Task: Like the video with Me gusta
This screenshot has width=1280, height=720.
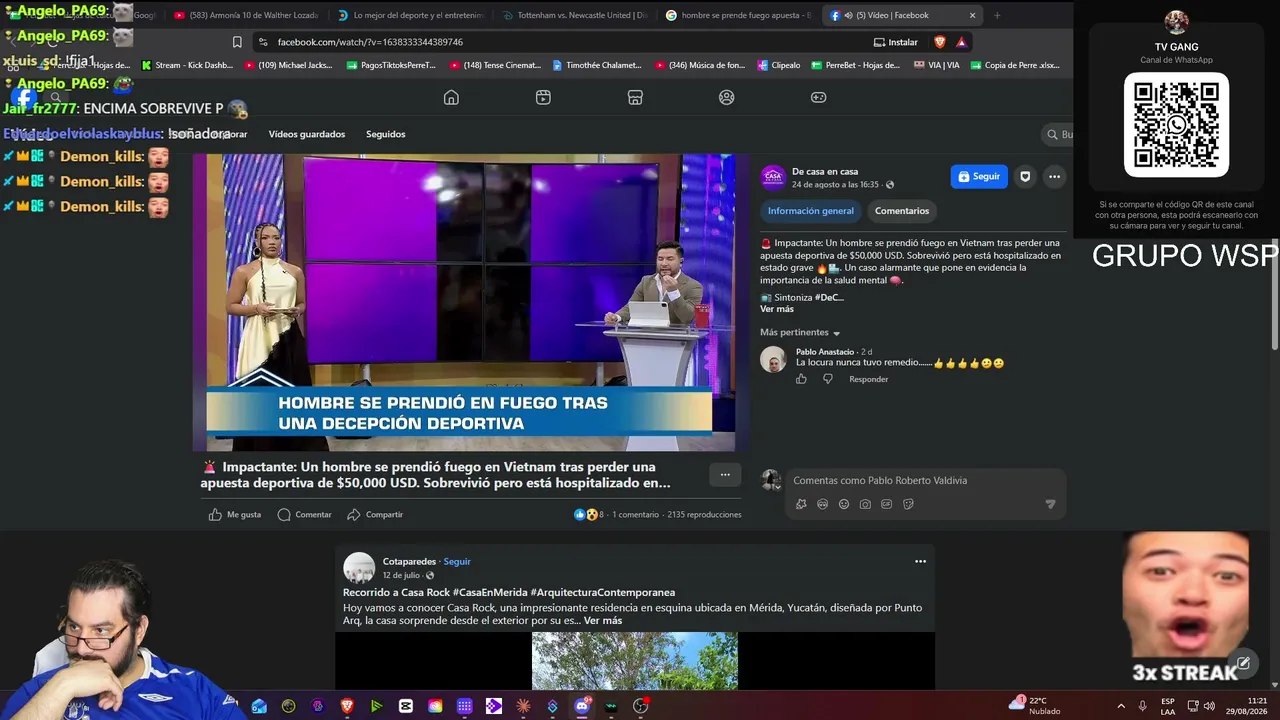Action: coord(235,515)
